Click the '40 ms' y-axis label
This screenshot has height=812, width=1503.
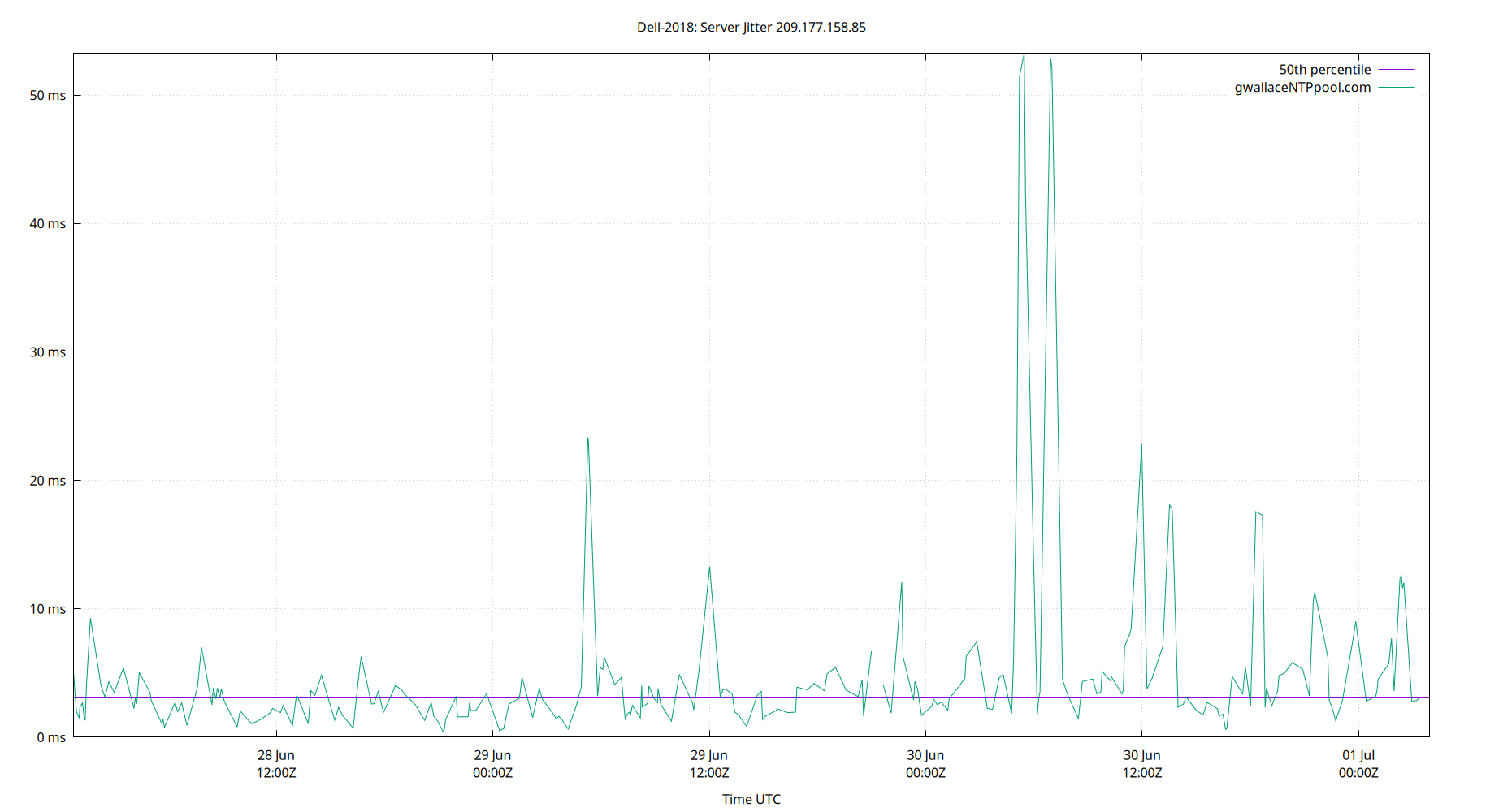48,224
